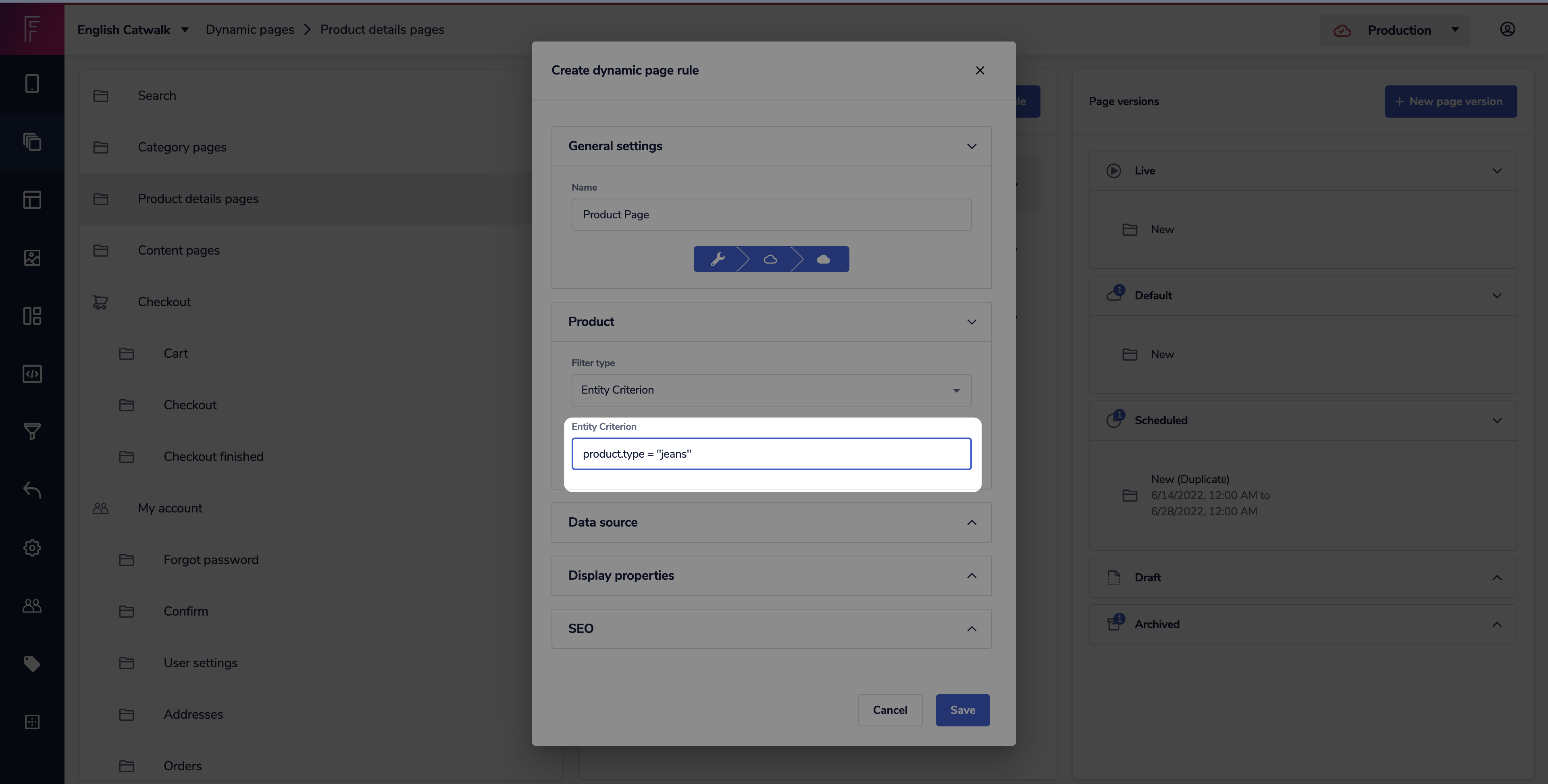Select Category pages in the list
Viewport: 1548px width, 784px height.
182,147
